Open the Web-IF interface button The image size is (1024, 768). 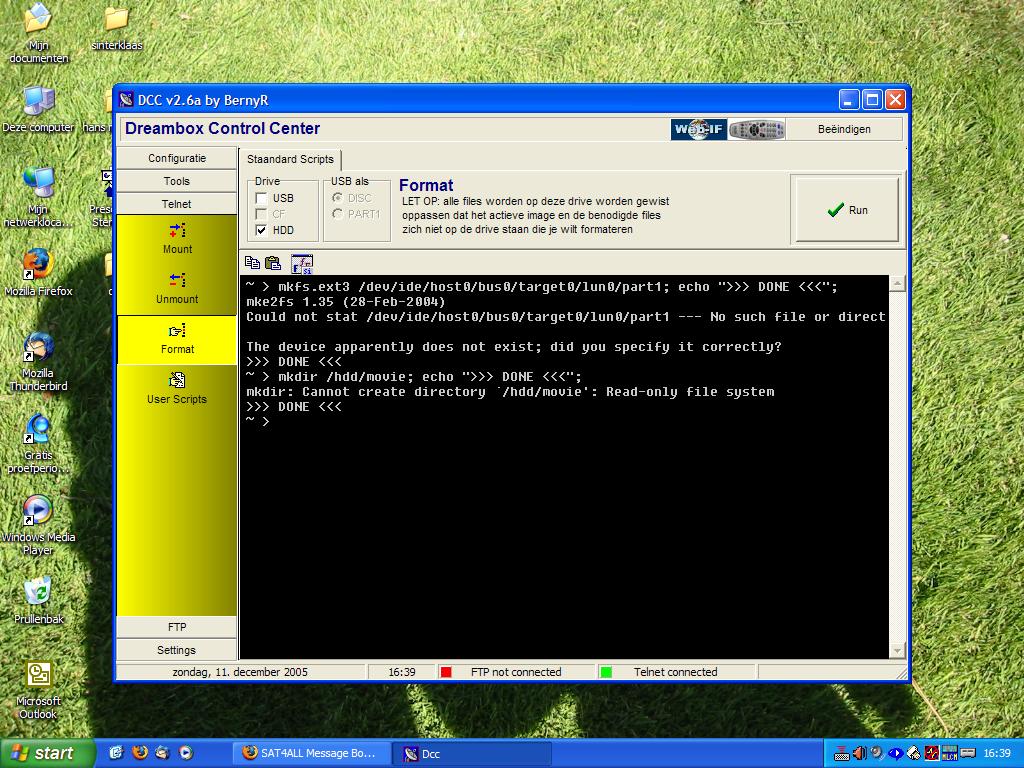pos(699,129)
